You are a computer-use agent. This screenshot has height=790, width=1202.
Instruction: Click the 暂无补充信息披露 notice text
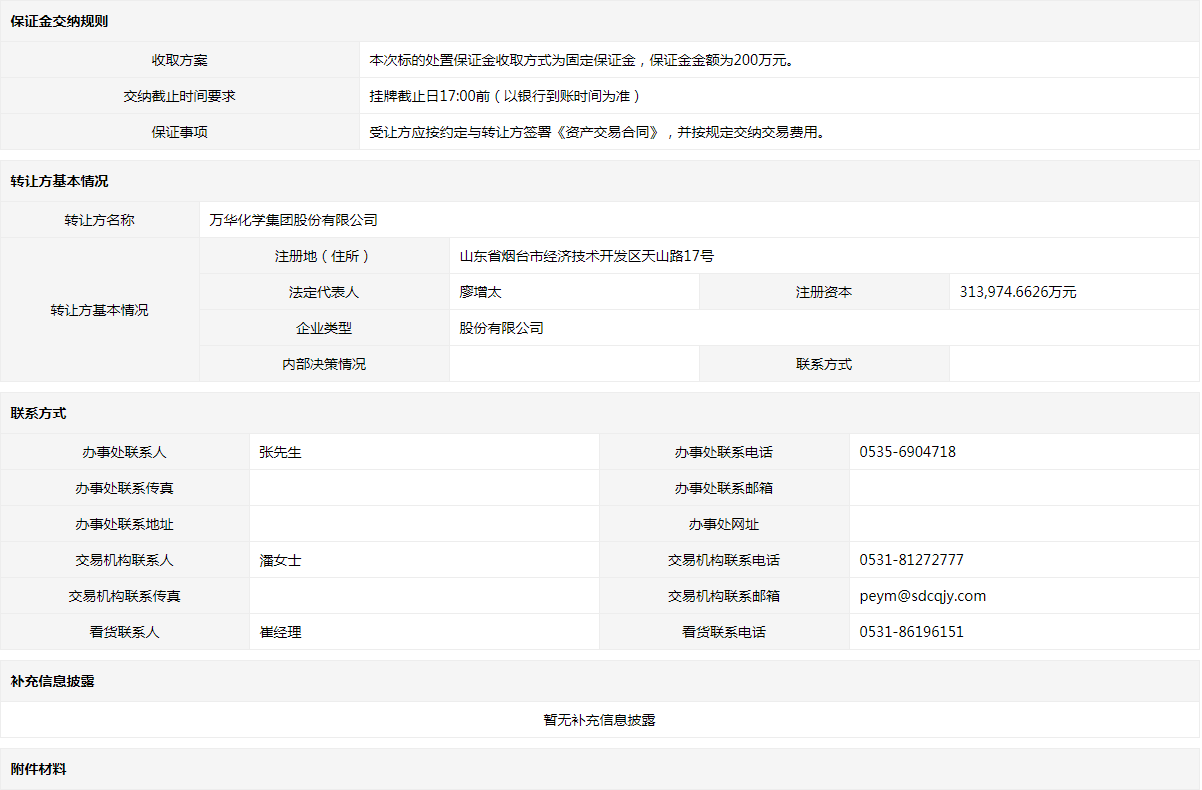(600, 720)
